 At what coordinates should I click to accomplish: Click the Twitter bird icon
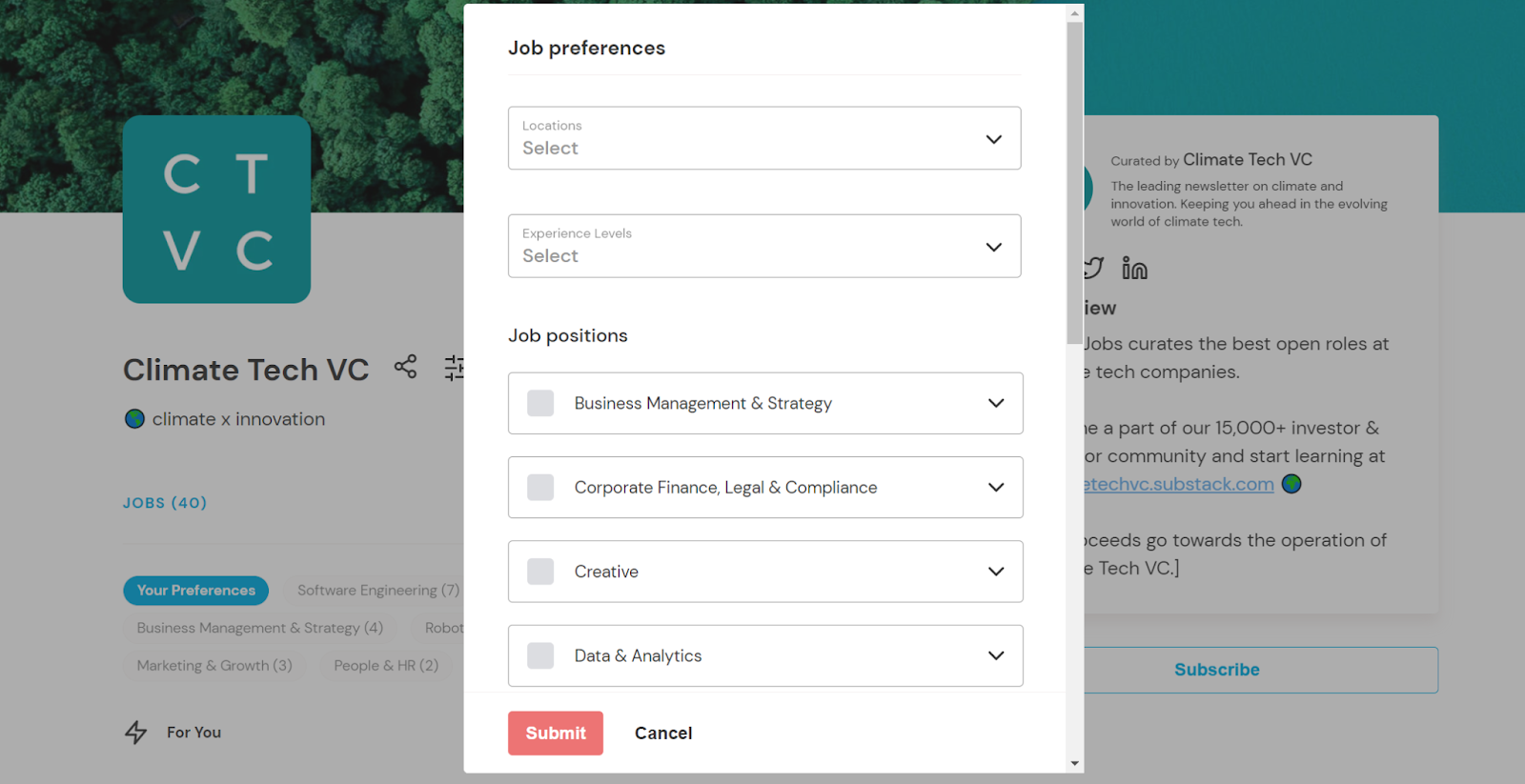(x=1093, y=269)
